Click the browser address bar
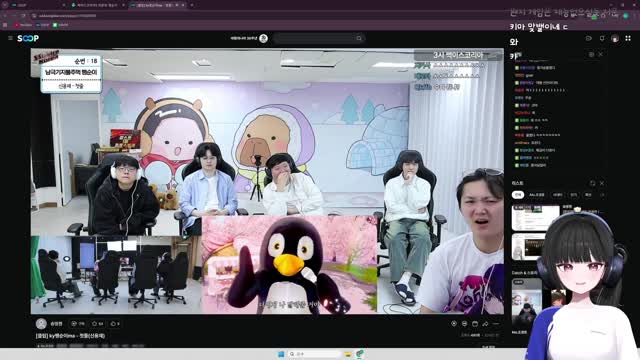Viewport: 640px width, 360px height. 265,16
